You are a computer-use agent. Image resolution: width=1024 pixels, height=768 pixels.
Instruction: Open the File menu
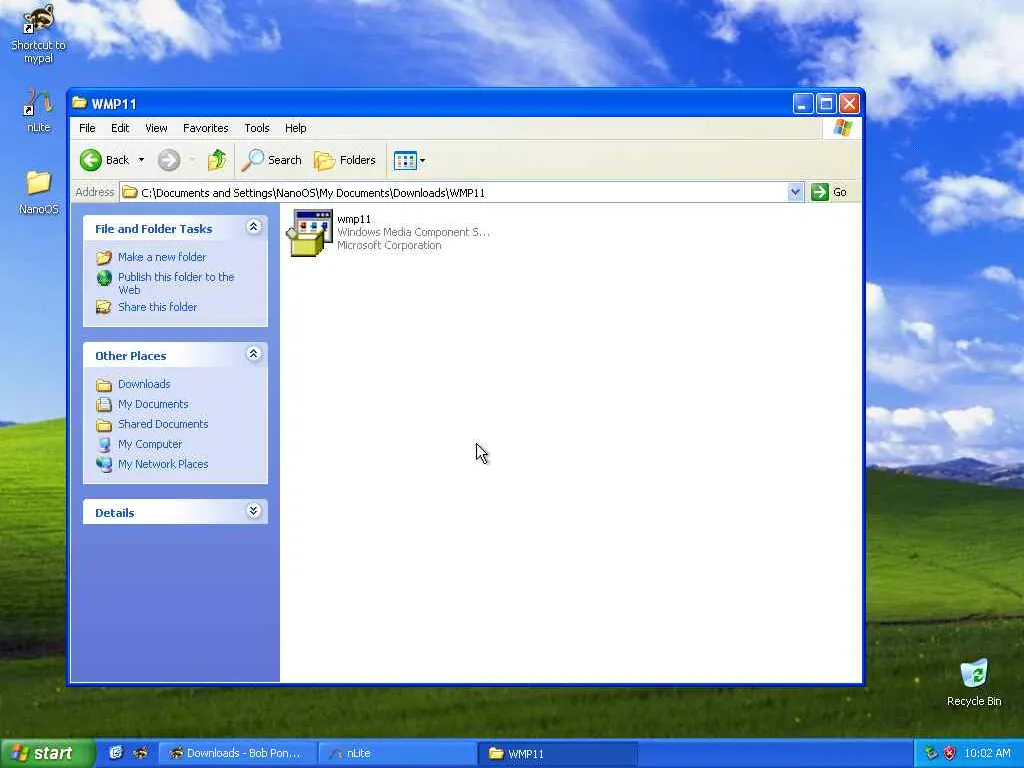click(x=87, y=128)
